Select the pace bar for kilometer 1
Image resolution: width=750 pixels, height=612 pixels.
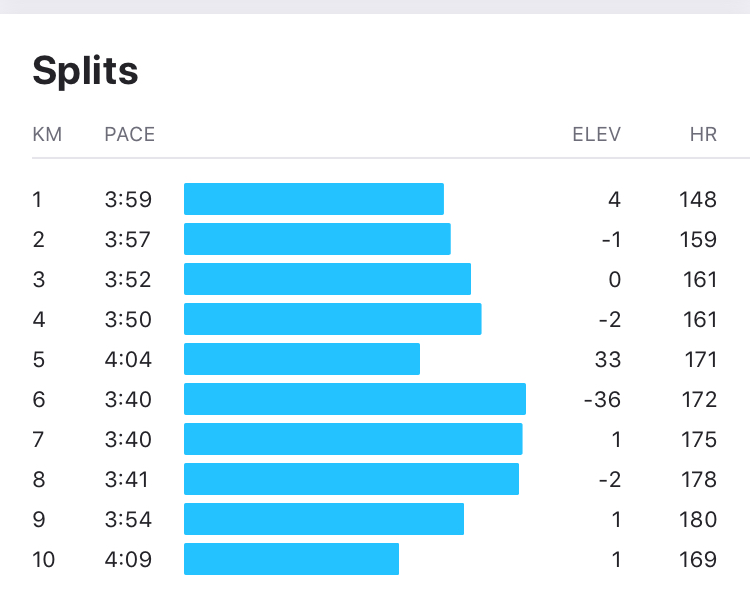(314, 199)
